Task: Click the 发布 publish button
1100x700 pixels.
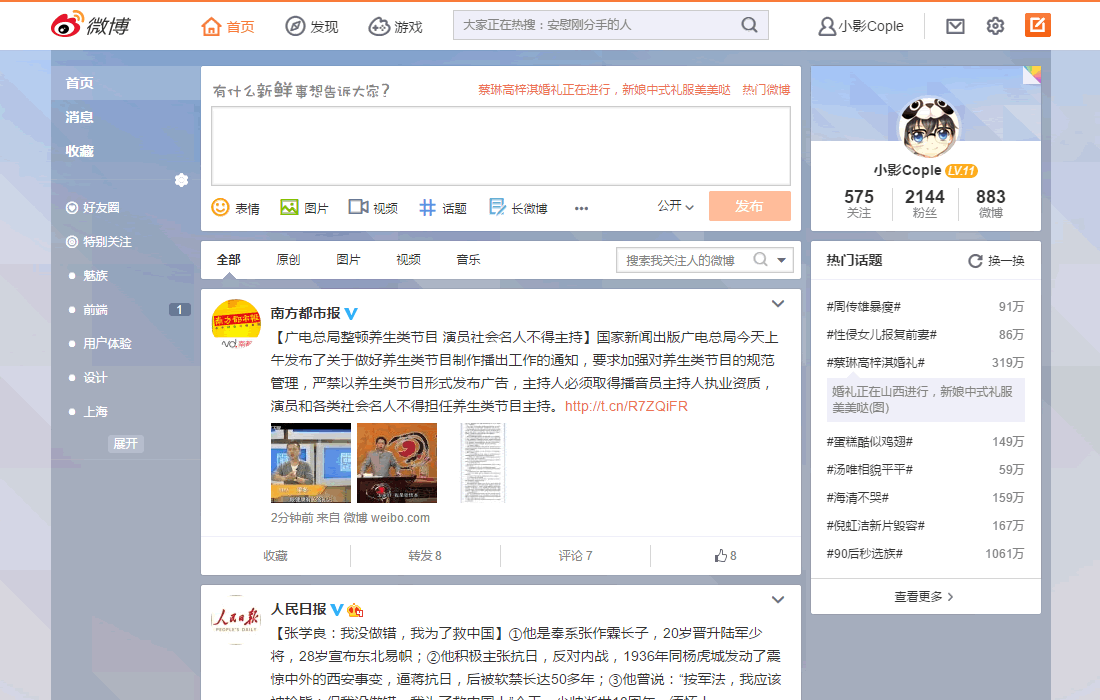Action: point(749,206)
